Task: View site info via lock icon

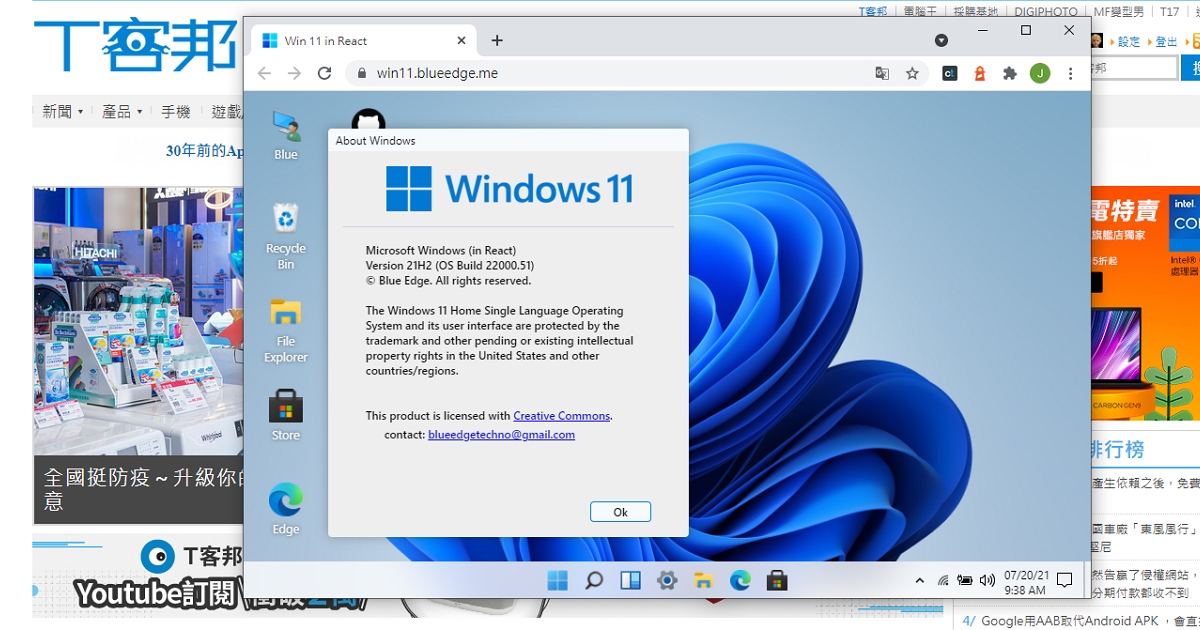Action: click(x=361, y=73)
